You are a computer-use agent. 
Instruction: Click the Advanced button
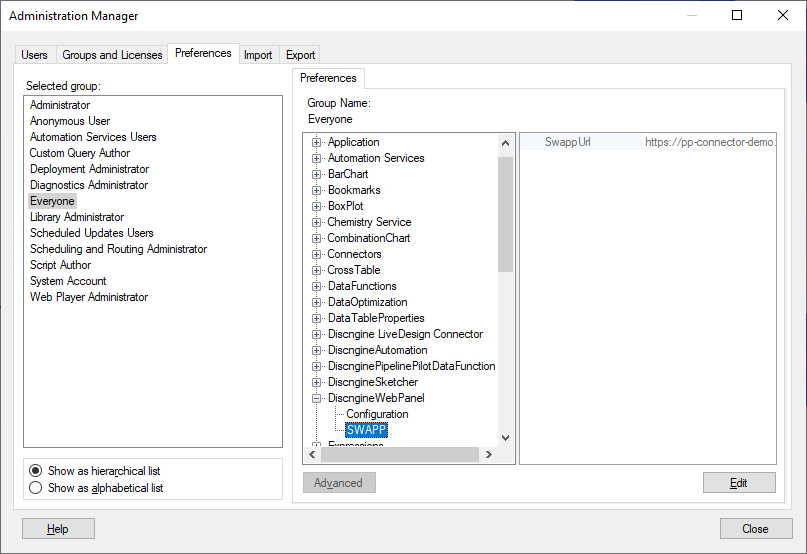point(339,482)
